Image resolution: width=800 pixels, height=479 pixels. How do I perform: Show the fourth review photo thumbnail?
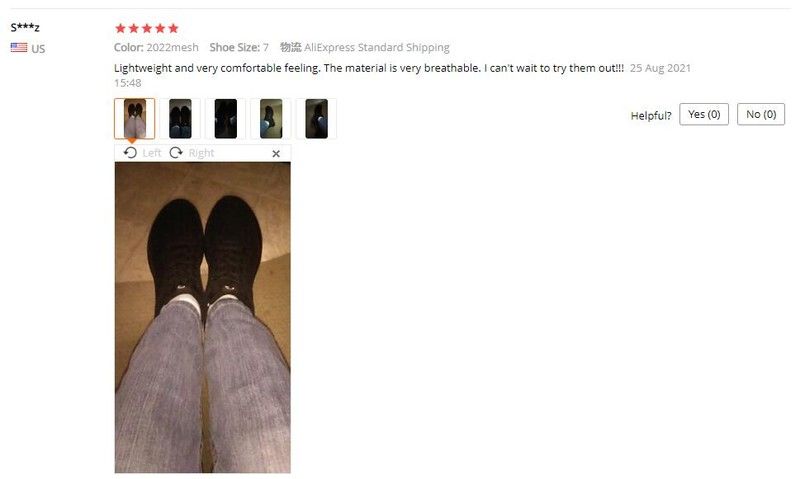pos(271,118)
